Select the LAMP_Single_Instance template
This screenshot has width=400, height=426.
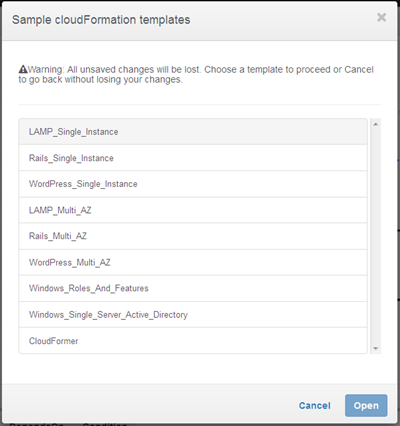tap(193, 132)
